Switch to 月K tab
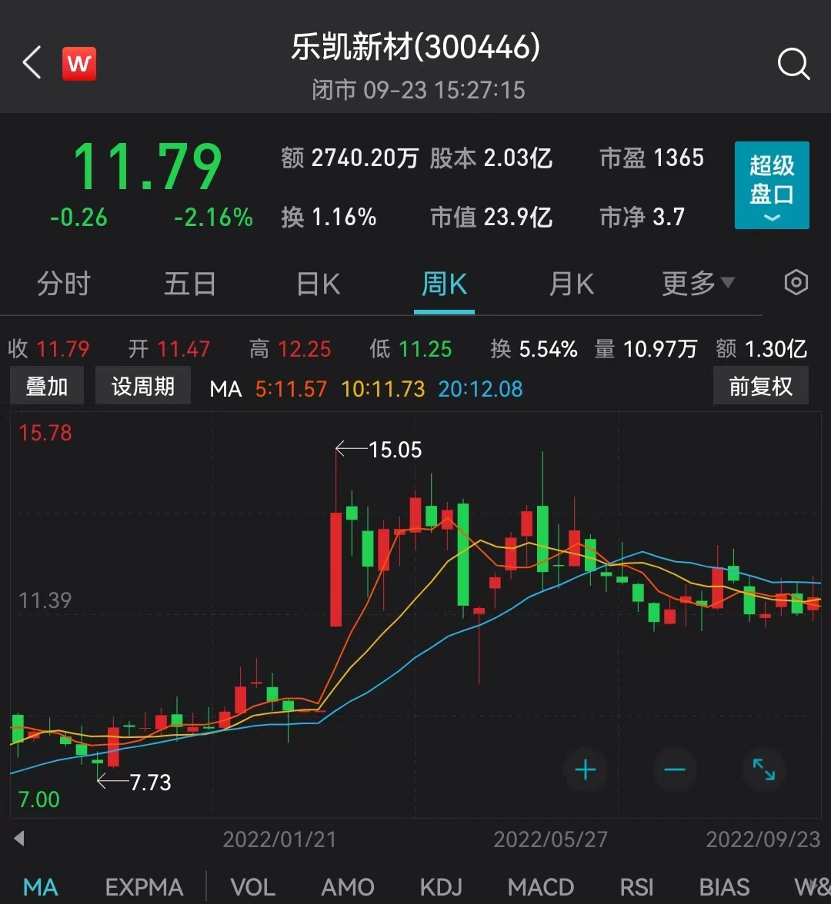Viewport: 832px width, 904px height. [x=571, y=284]
